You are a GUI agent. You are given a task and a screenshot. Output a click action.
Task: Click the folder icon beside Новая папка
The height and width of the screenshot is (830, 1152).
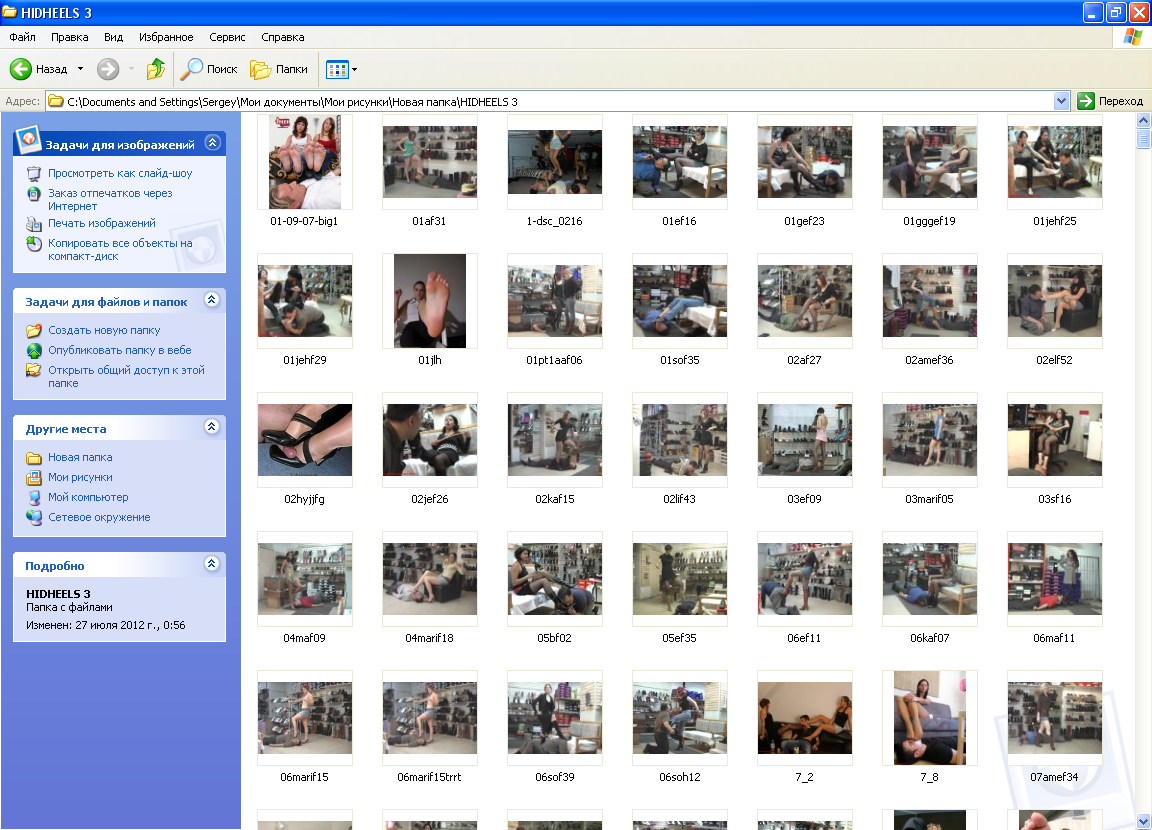point(34,458)
